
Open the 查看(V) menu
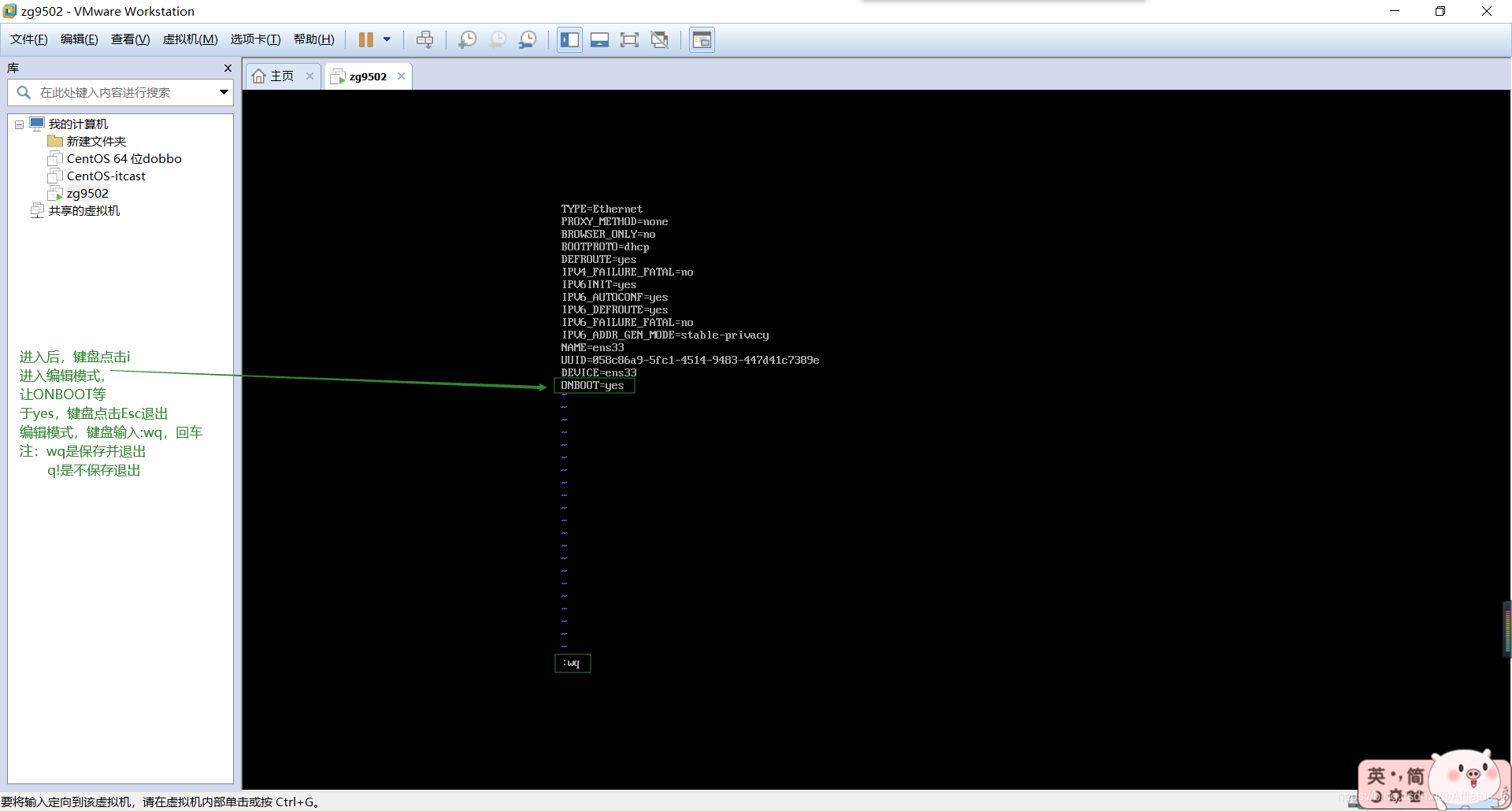[131, 39]
